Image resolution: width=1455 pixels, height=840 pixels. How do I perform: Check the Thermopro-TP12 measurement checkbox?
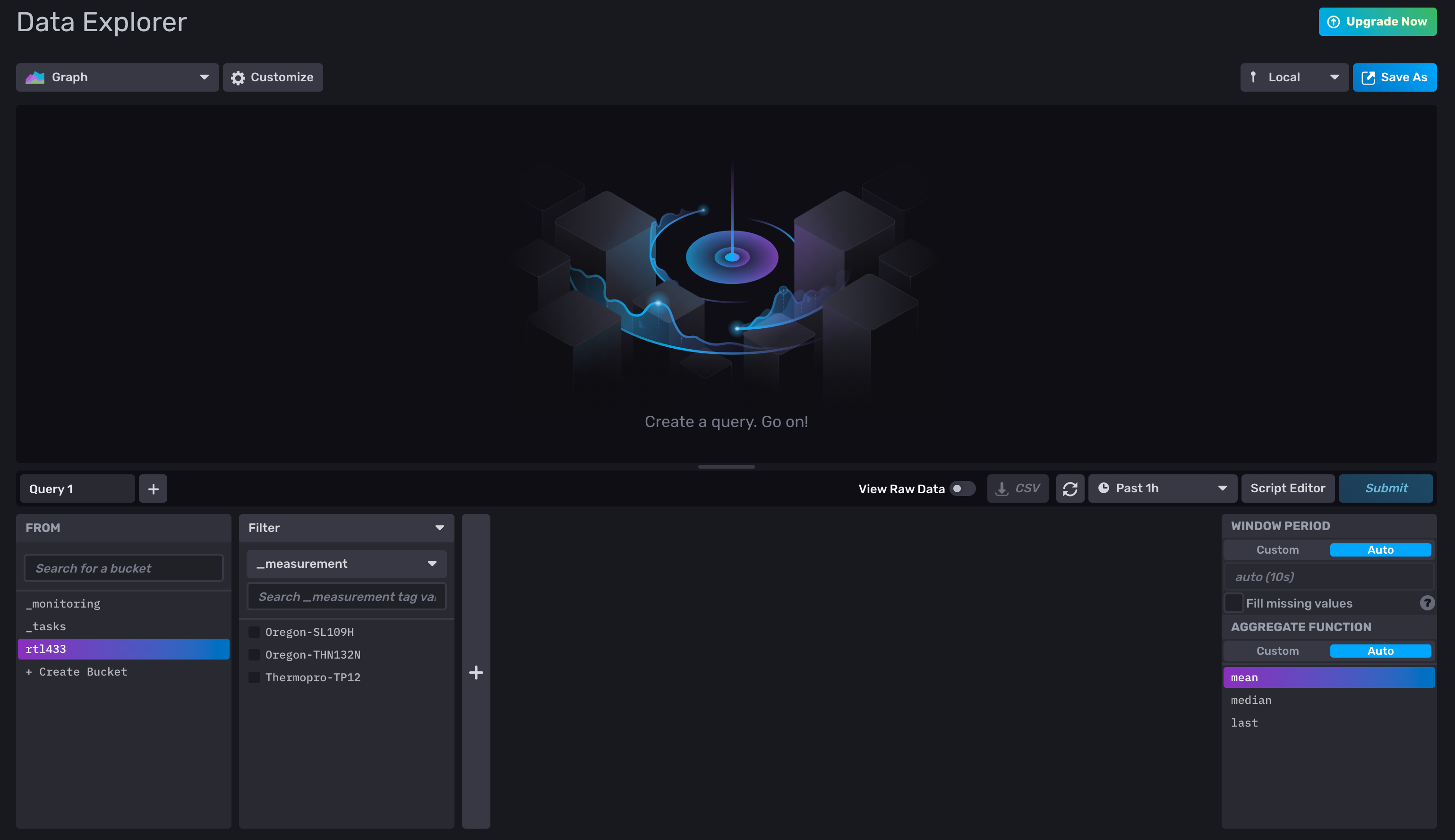254,677
